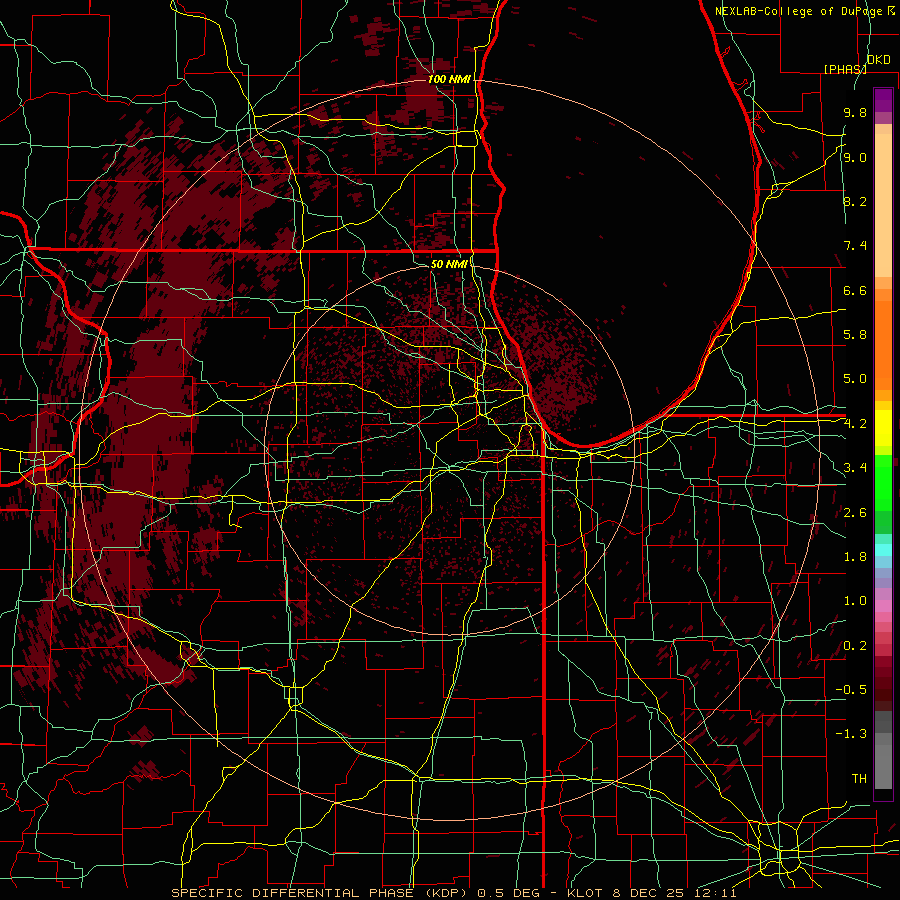The width and height of the screenshot is (900, 900).
Task: Click the 8.2 scale value
Action: pyautogui.click(x=855, y=201)
